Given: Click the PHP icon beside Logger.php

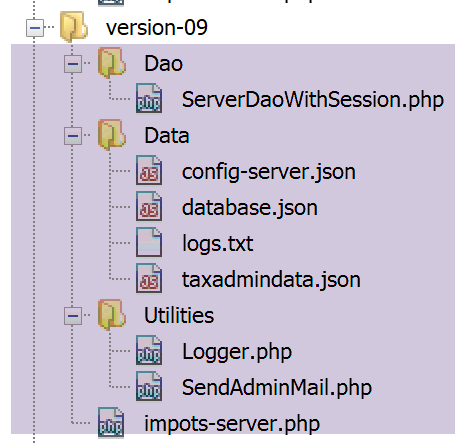Looking at the screenshot, I should pyautogui.click(x=149, y=350).
